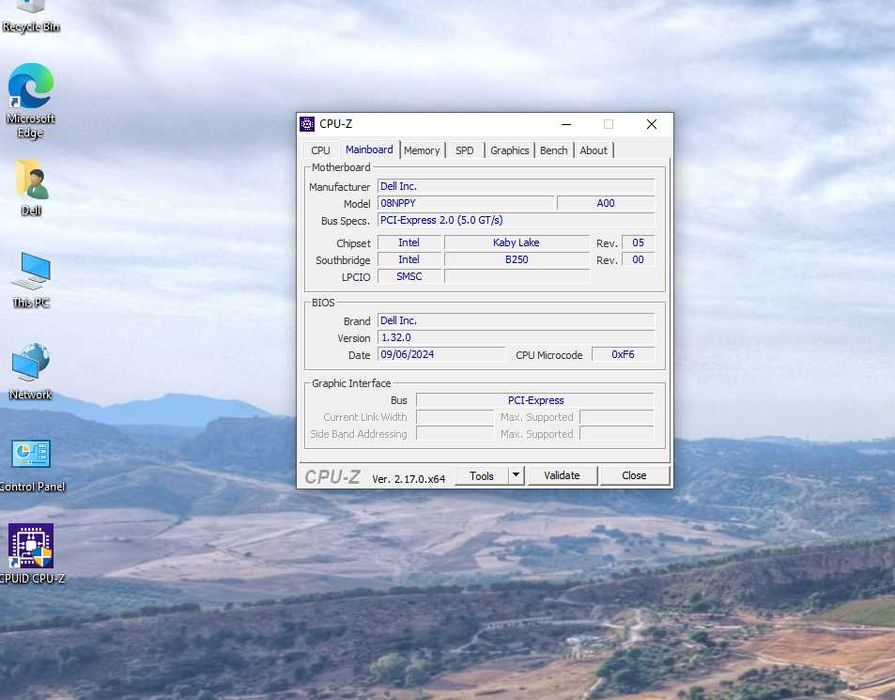Select PCI-Express 2.0 (5.0 GT/s) bus specs
The height and width of the screenshot is (700, 895).
pos(516,220)
